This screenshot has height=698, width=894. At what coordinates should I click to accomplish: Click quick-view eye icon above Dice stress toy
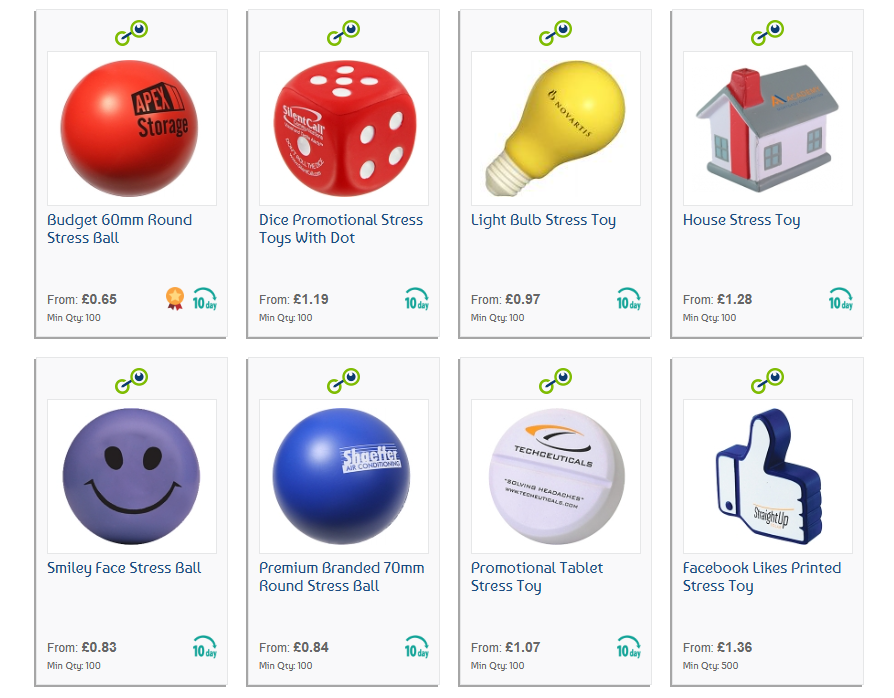point(344,33)
